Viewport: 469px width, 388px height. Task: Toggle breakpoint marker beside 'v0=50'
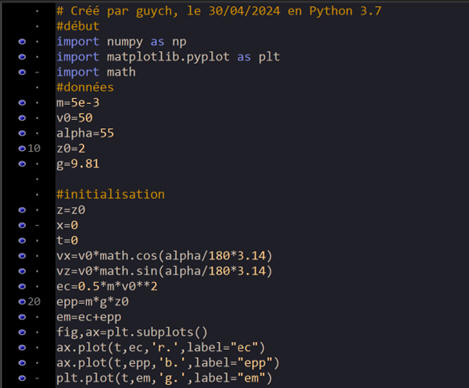(x=22, y=118)
